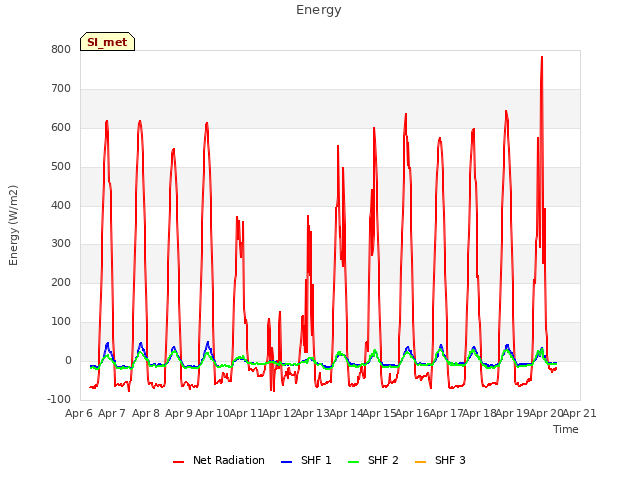Screen dimensions: 640x480
Task: Click the '300' y-axis tick label
Action: tap(61, 244)
